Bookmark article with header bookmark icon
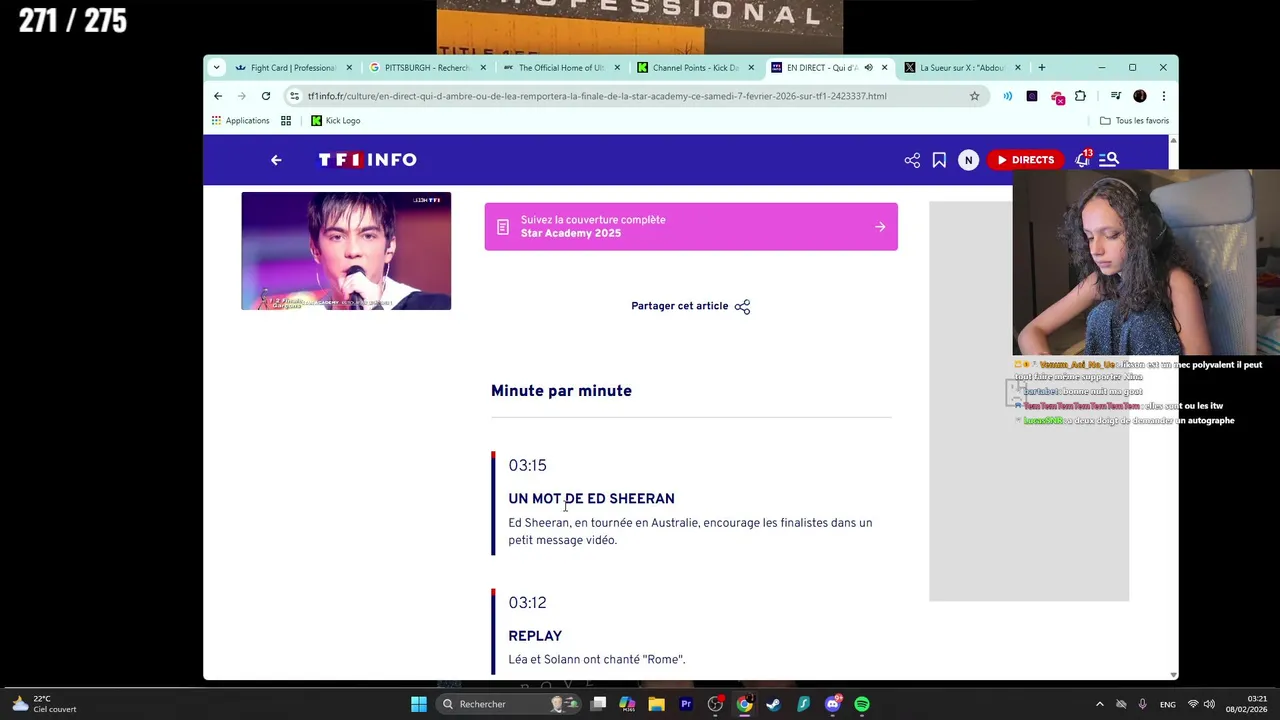The image size is (1280, 720). click(939, 160)
